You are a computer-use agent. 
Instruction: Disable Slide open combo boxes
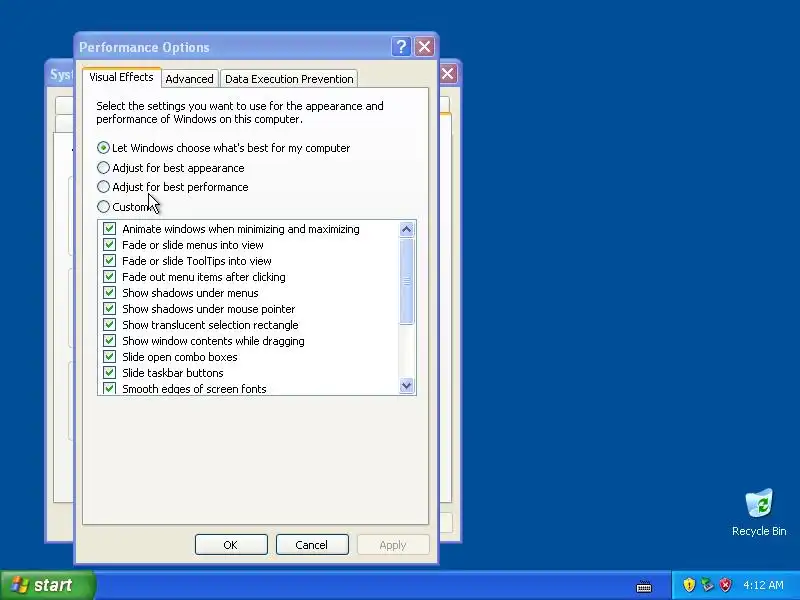[109, 357]
